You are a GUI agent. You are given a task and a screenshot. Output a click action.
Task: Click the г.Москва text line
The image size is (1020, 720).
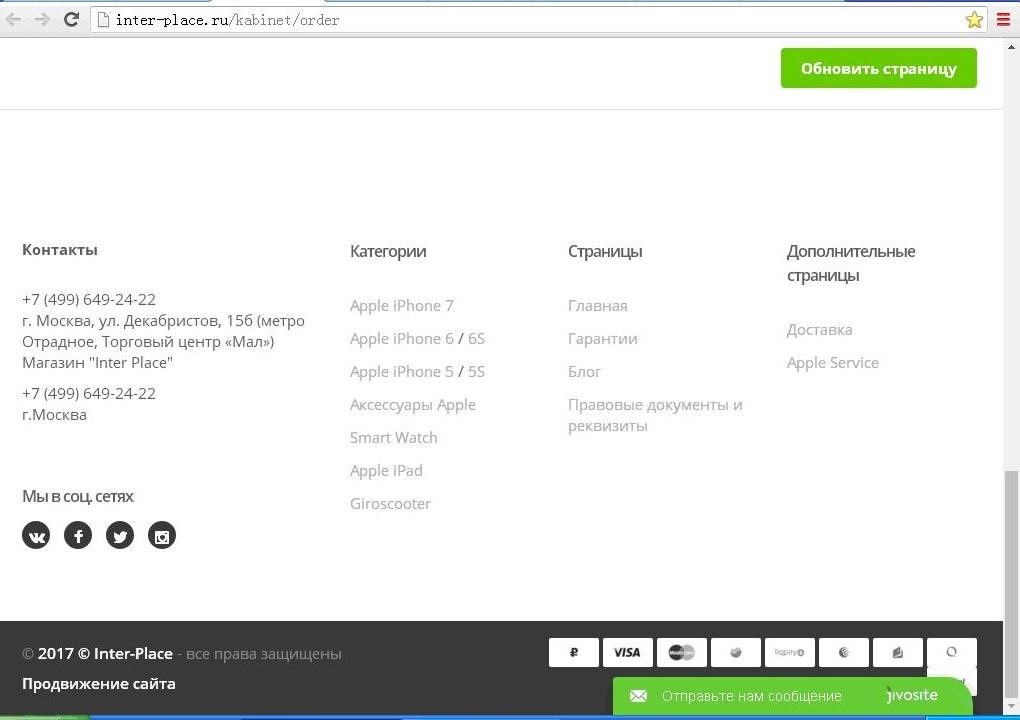[x=54, y=414]
